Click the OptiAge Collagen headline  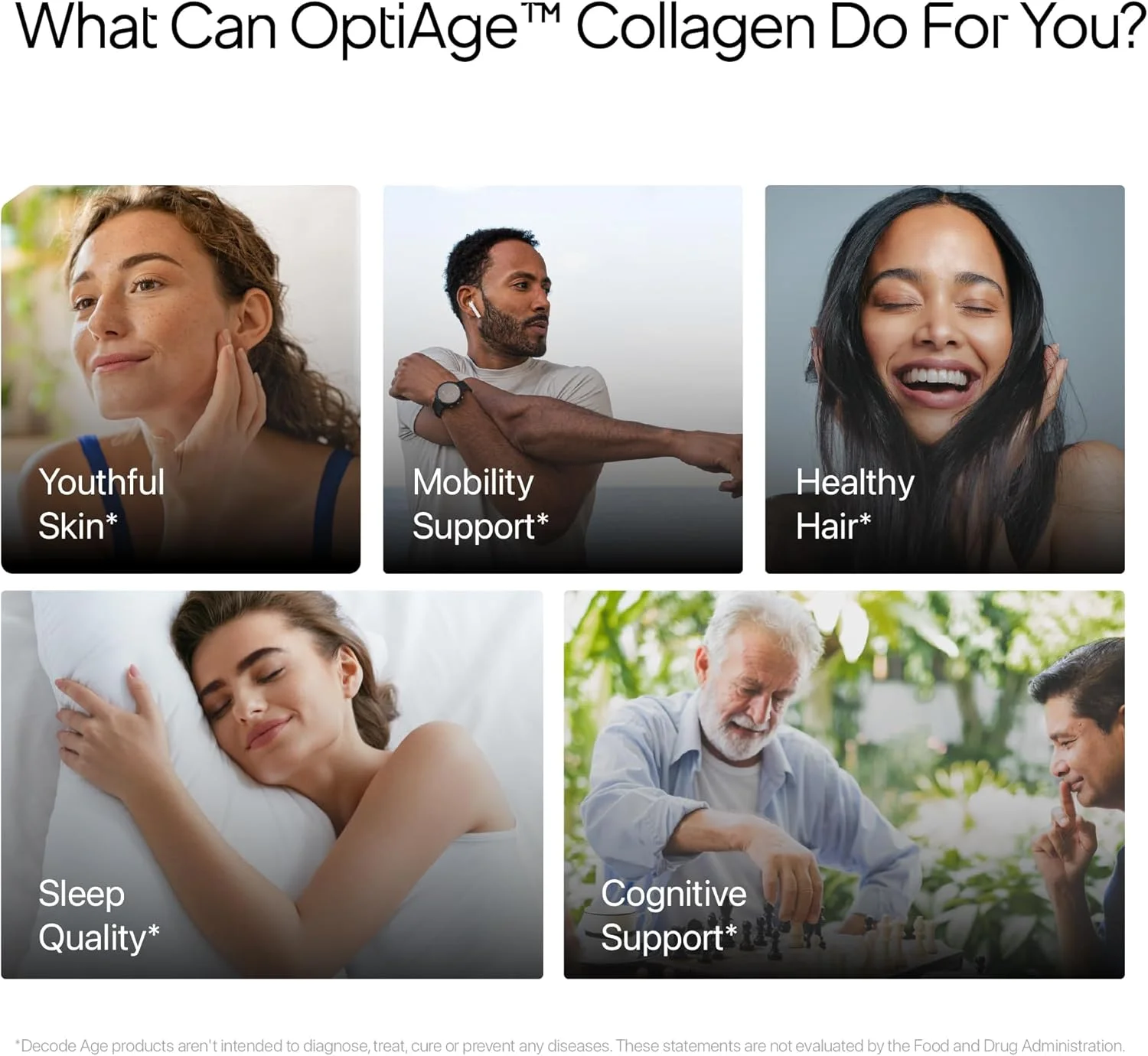click(580, 28)
